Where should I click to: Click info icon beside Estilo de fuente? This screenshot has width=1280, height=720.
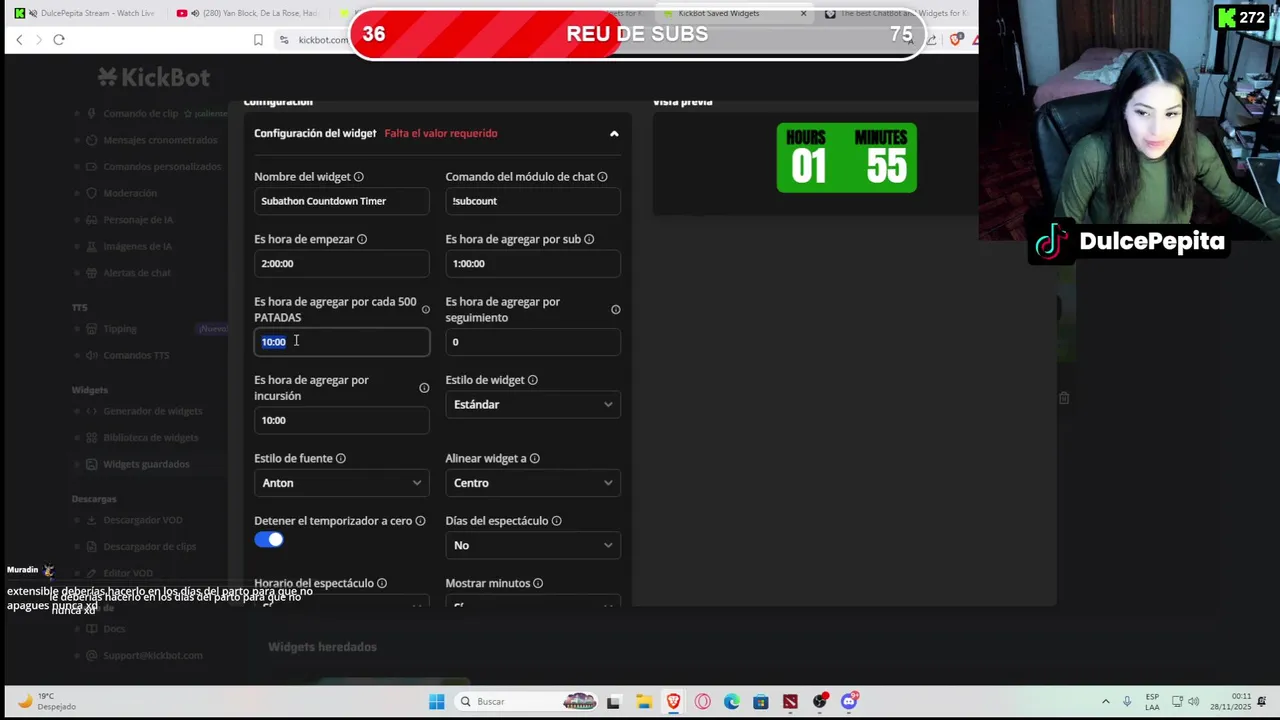pyautogui.click(x=341, y=458)
